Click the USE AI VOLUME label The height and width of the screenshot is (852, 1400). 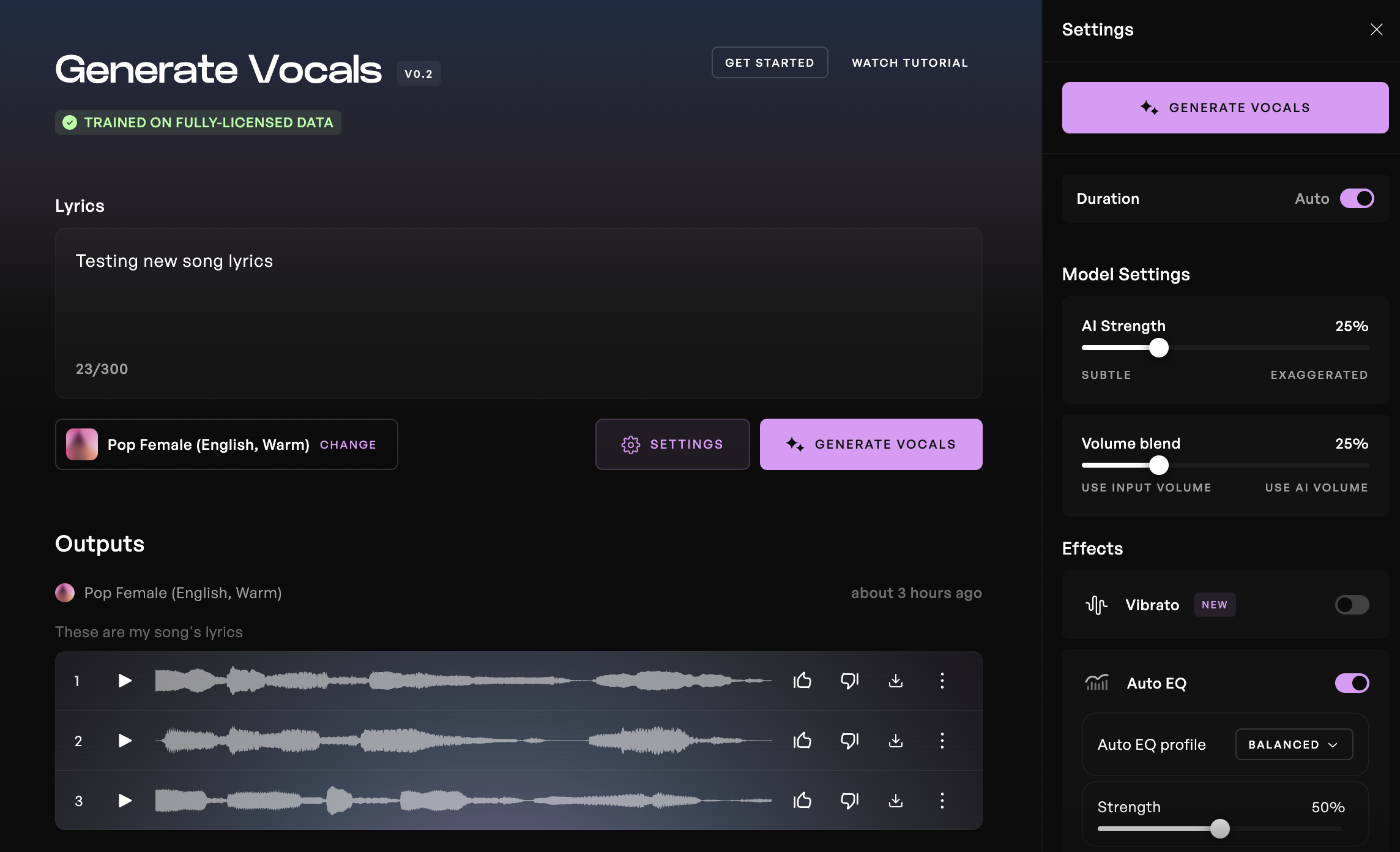pos(1317,487)
